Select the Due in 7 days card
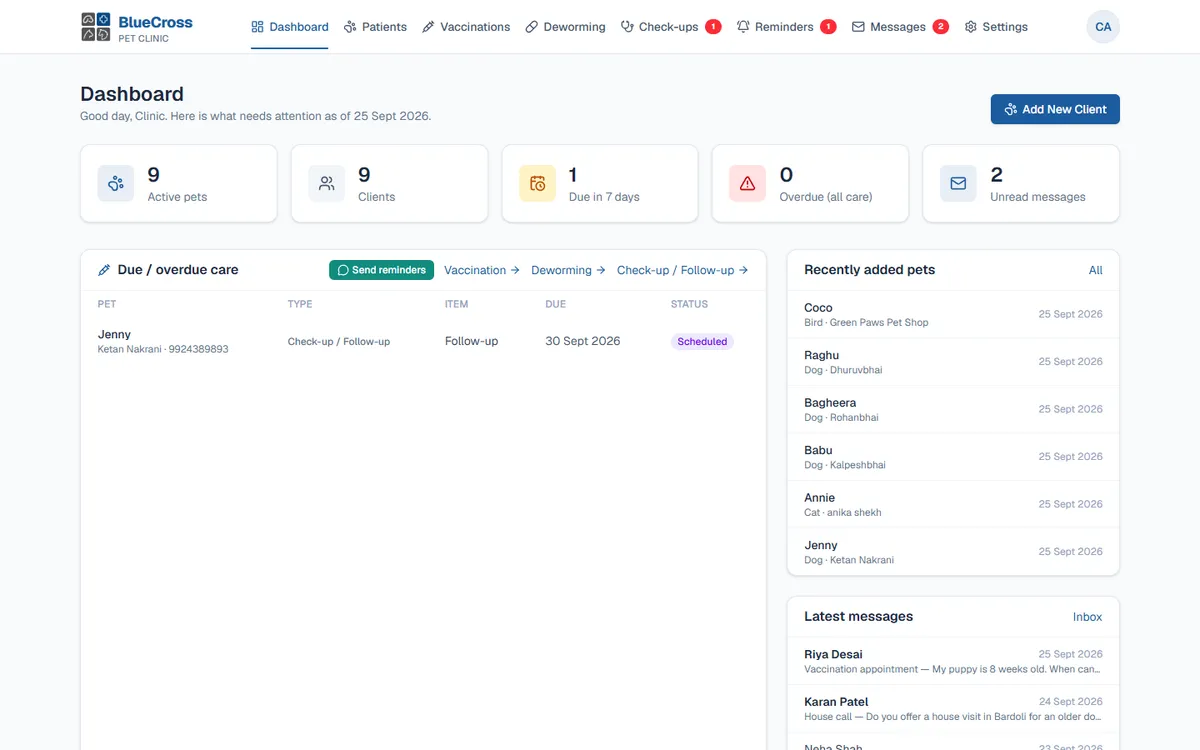Image resolution: width=1200 pixels, height=750 pixels. pos(600,184)
